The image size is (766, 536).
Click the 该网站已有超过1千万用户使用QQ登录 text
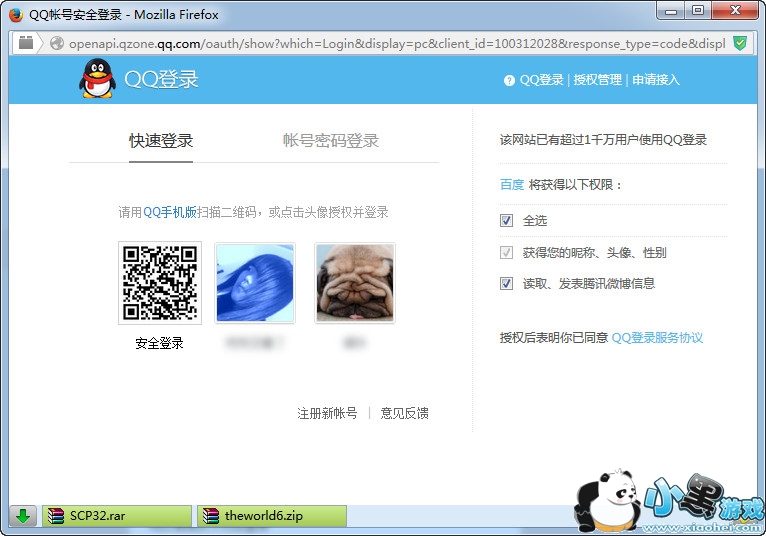click(603, 140)
